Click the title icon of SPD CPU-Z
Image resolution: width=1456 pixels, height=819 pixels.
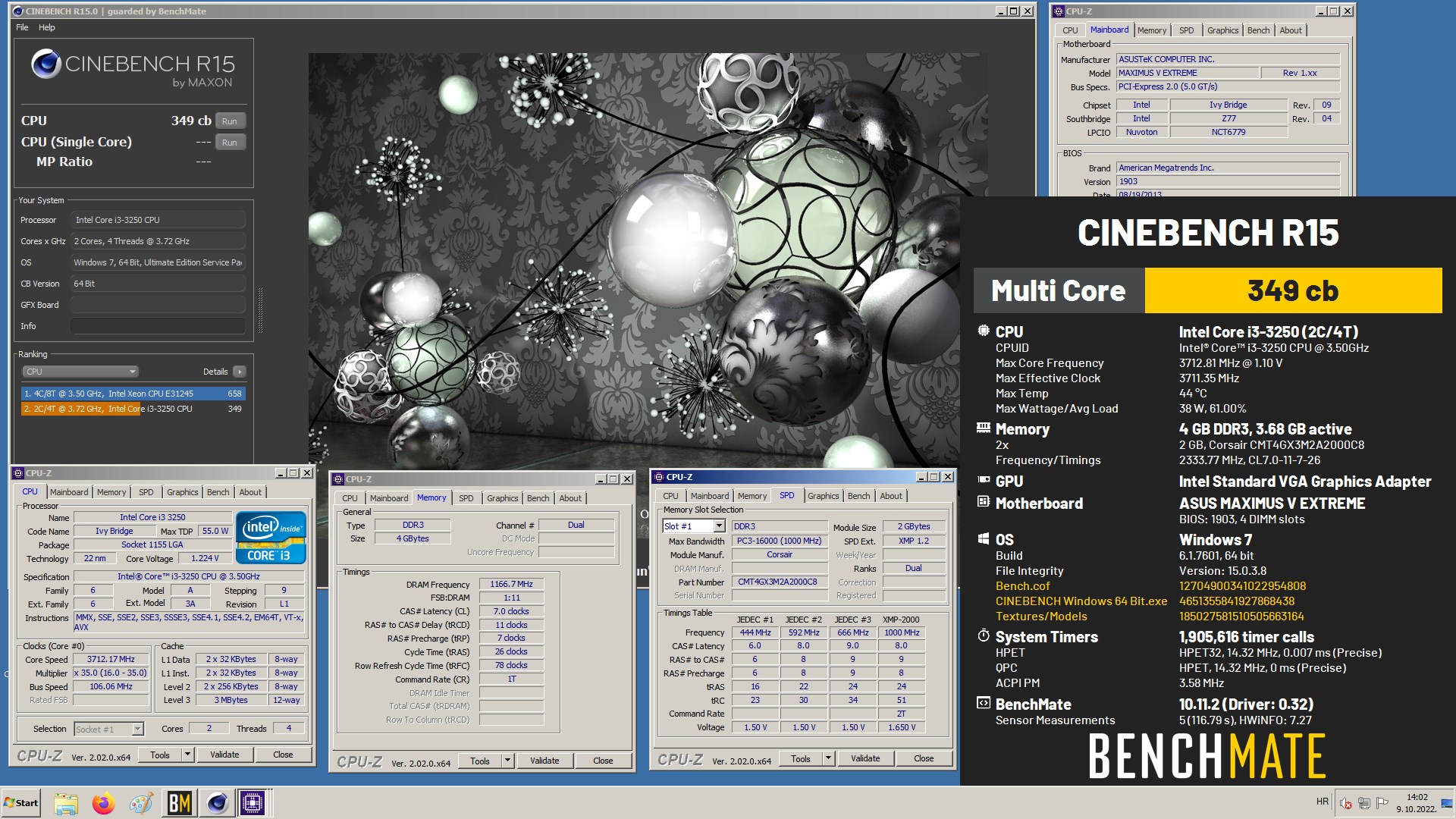[658, 477]
